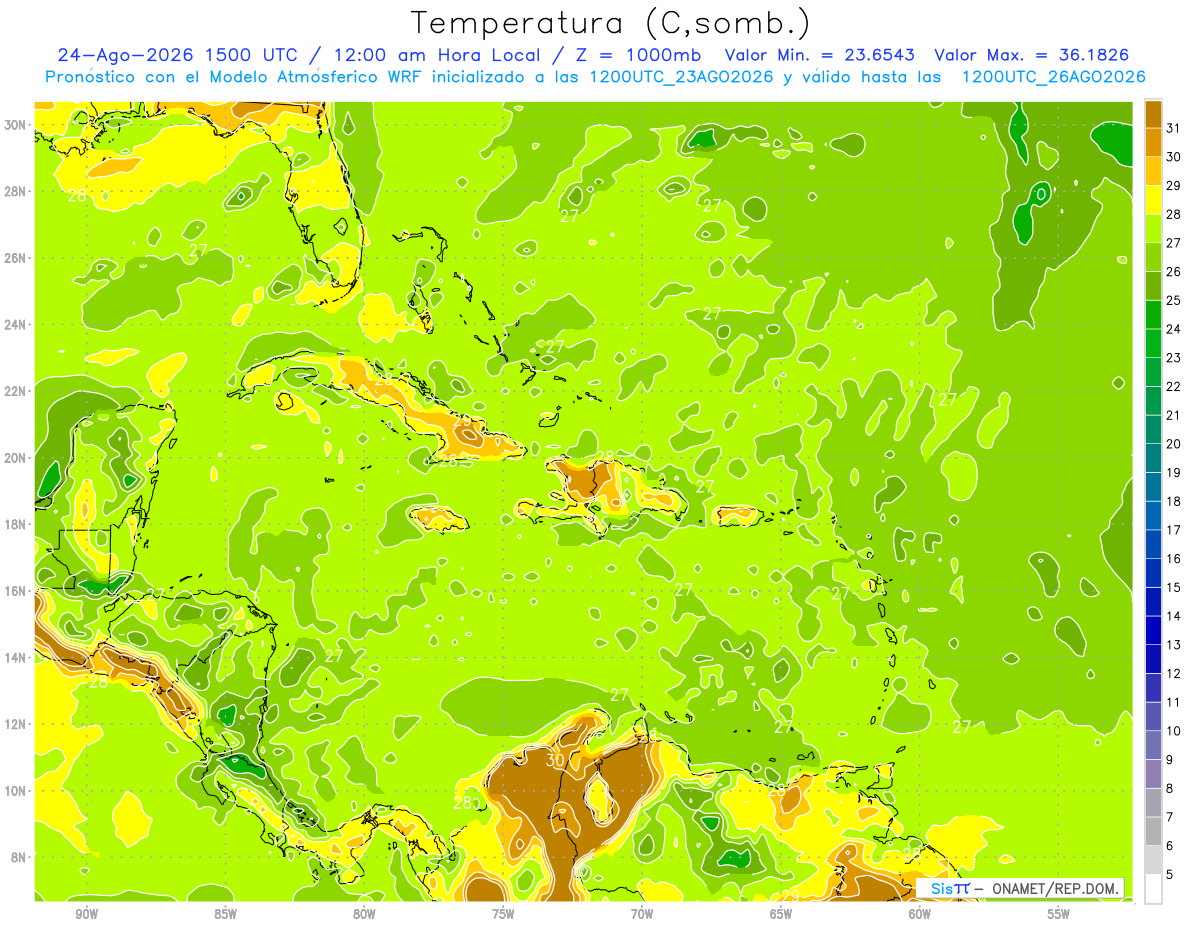
Task: Click the 'SisTT' logo text
Action: point(950,888)
